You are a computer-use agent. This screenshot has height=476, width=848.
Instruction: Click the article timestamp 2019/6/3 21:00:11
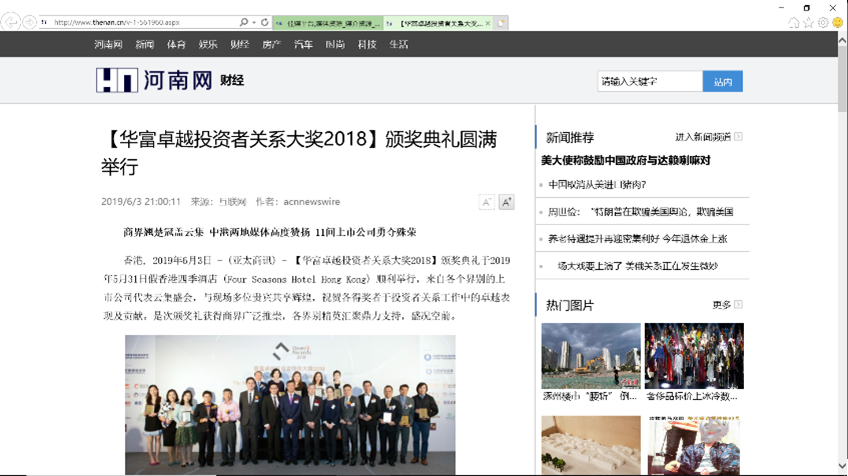pyautogui.click(x=141, y=202)
